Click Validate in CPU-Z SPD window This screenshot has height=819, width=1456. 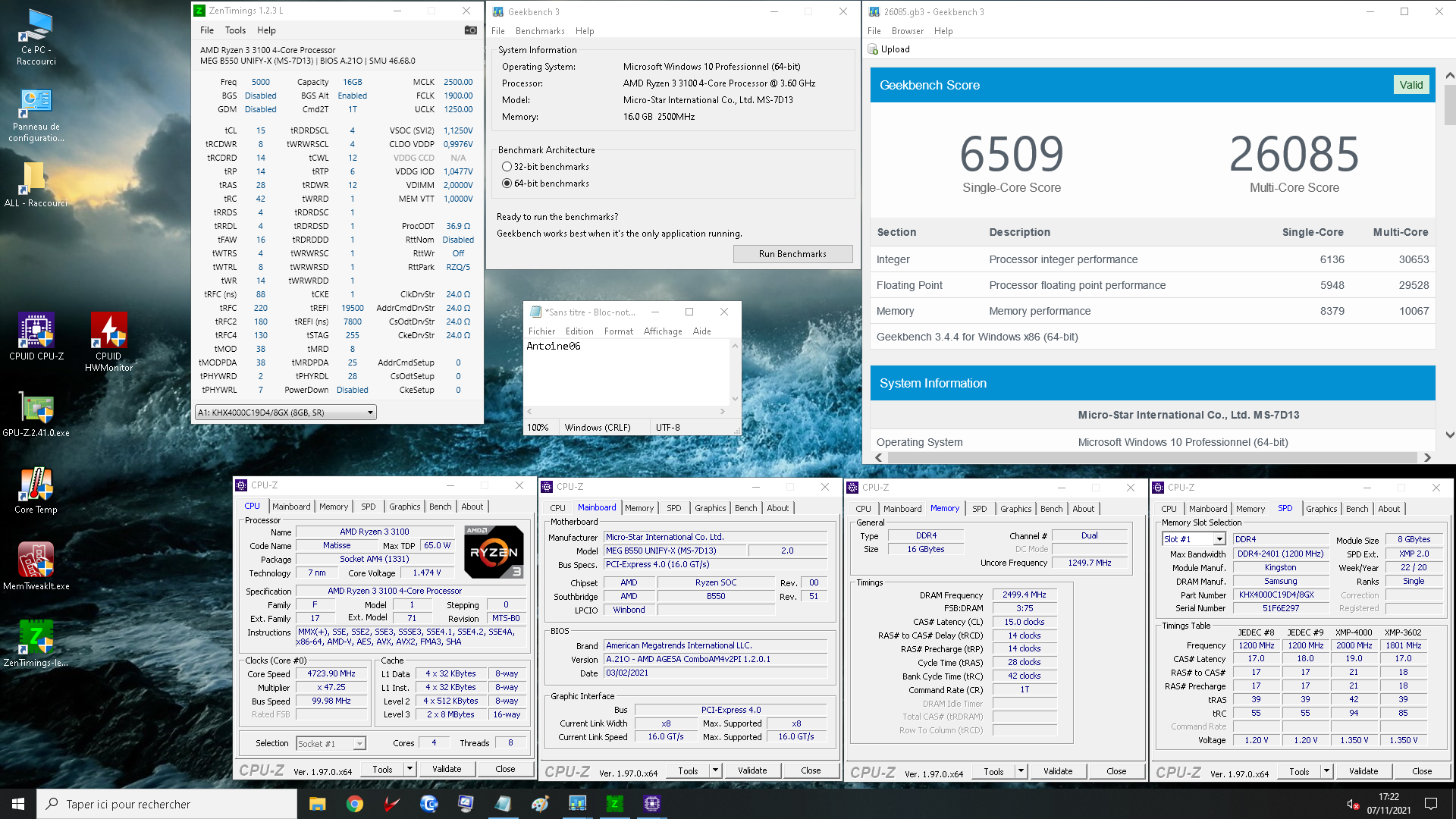[1363, 771]
